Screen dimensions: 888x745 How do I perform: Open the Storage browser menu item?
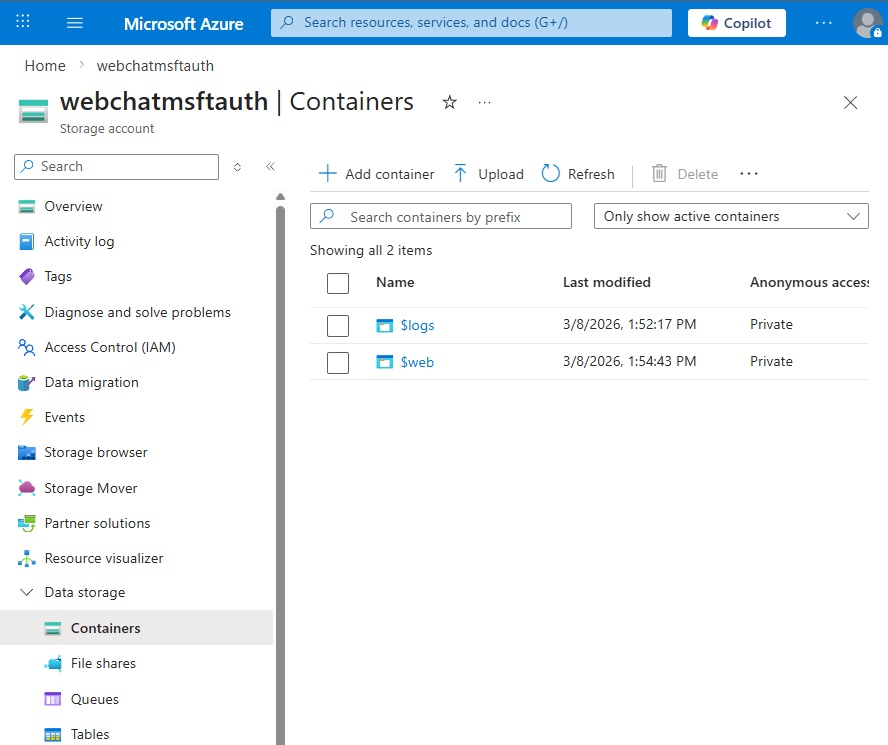tap(96, 453)
